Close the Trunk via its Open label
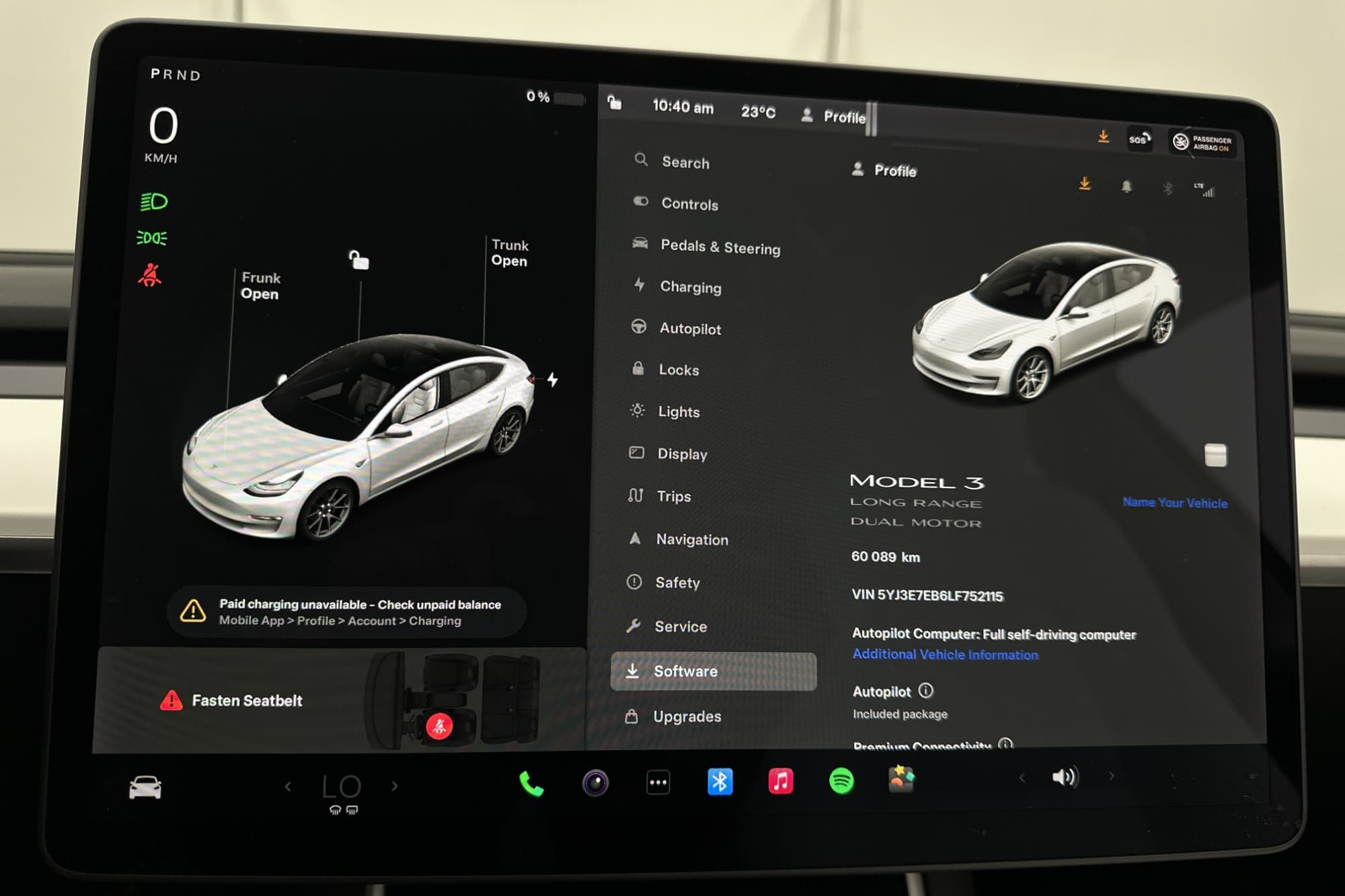This screenshot has width=1345, height=896. point(509,261)
